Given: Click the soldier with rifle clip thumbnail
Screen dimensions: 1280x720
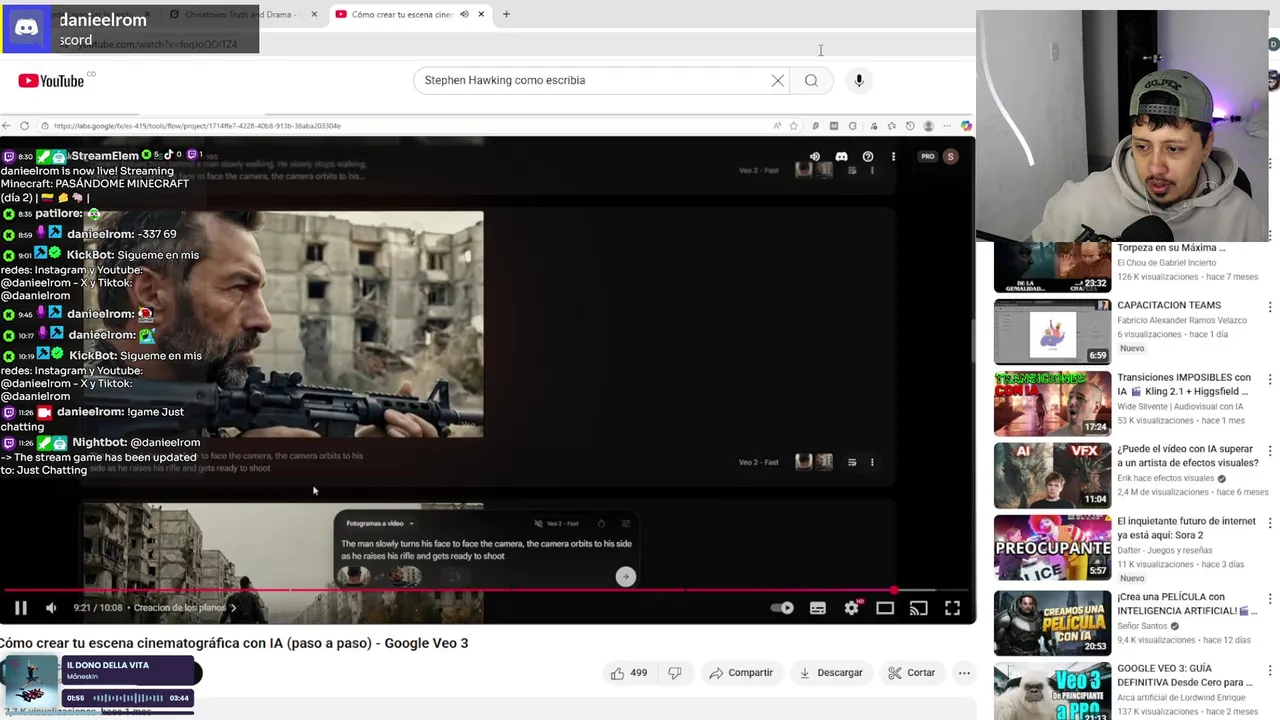Looking at the screenshot, I should (283, 324).
